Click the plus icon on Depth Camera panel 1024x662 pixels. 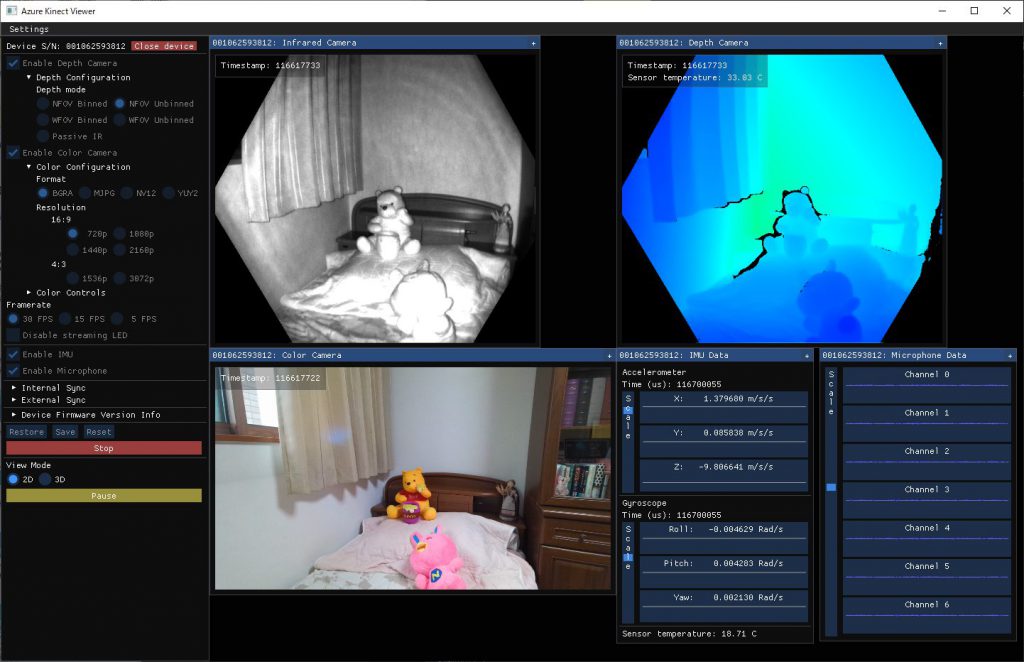click(x=940, y=43)
